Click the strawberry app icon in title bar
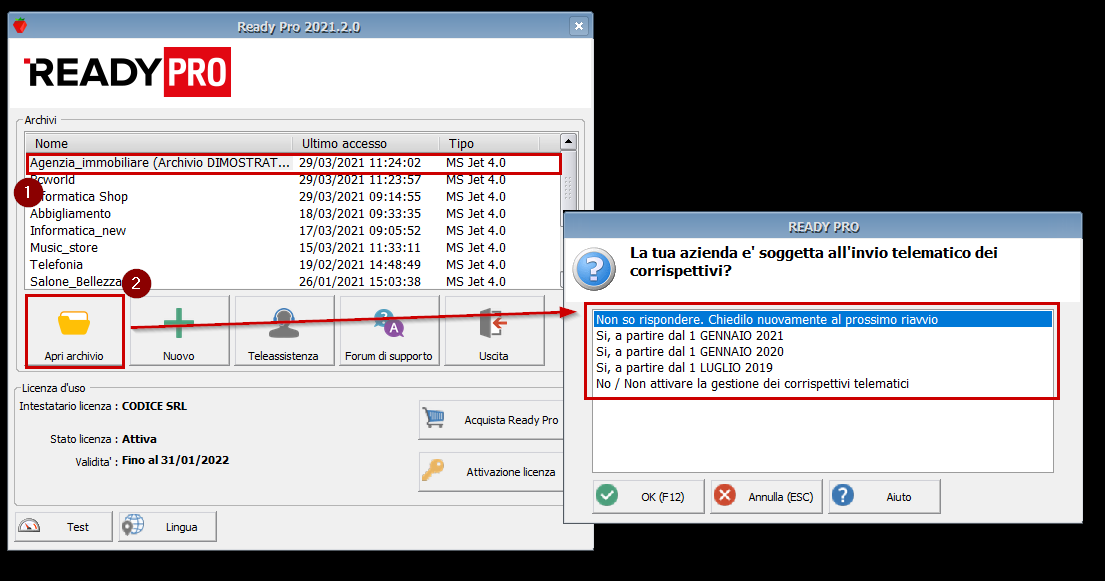The height and width of the screenshot is (581, 1105). coord(20,26)
